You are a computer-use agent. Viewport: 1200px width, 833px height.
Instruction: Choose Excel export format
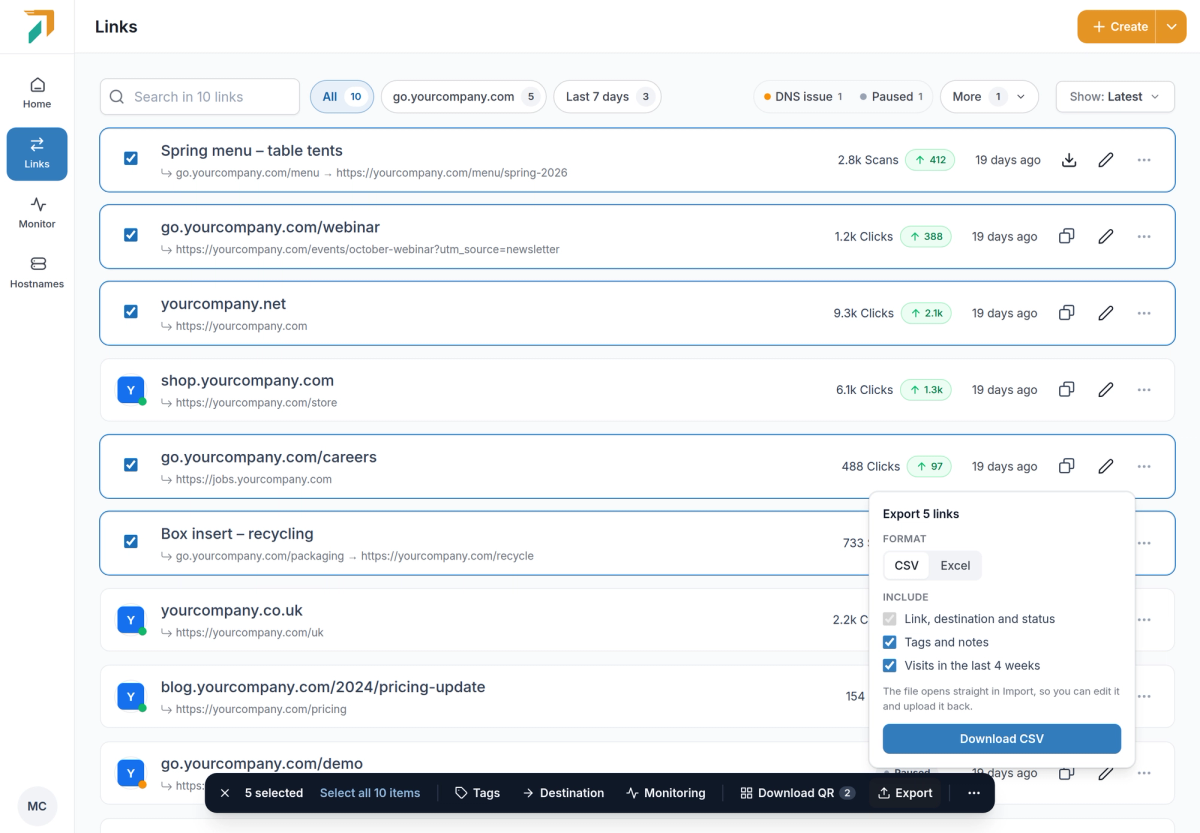[x=955, y=566]
